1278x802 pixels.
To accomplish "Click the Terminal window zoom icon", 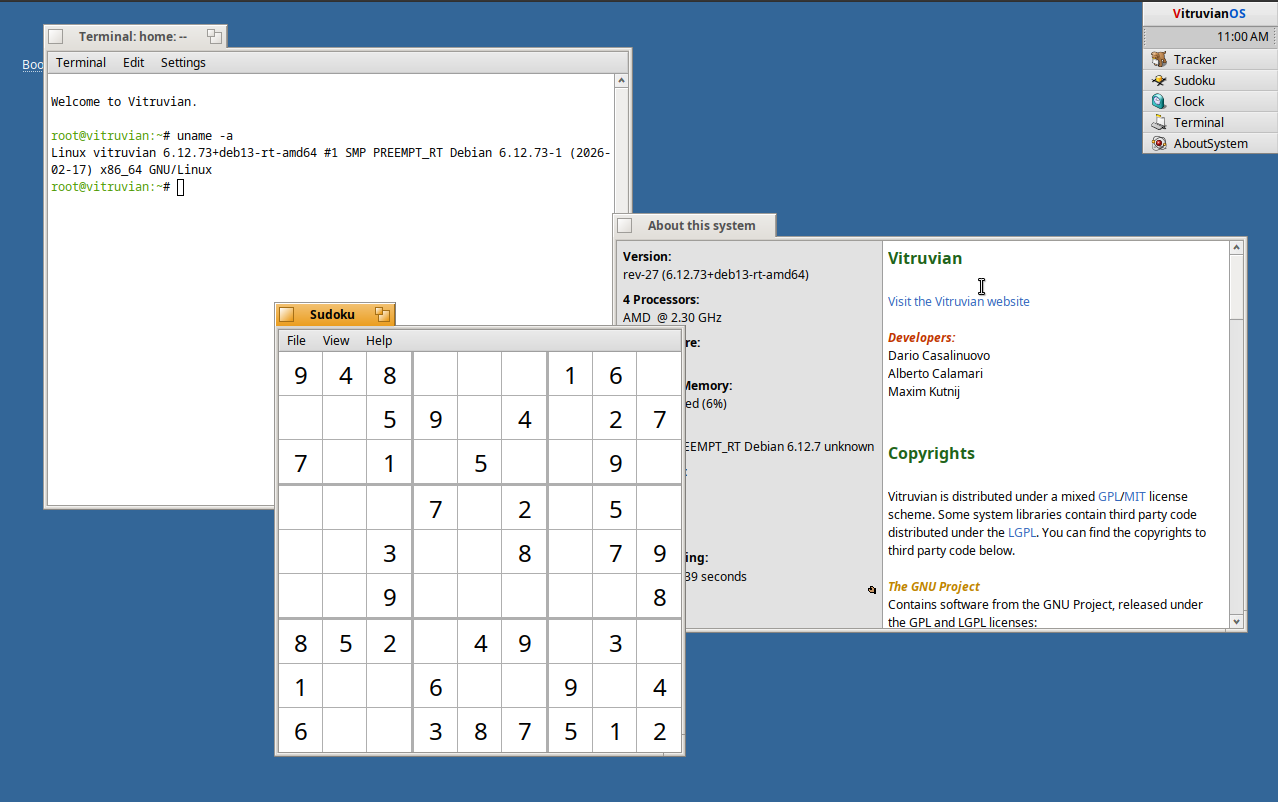I will click(x=214, y=37).
